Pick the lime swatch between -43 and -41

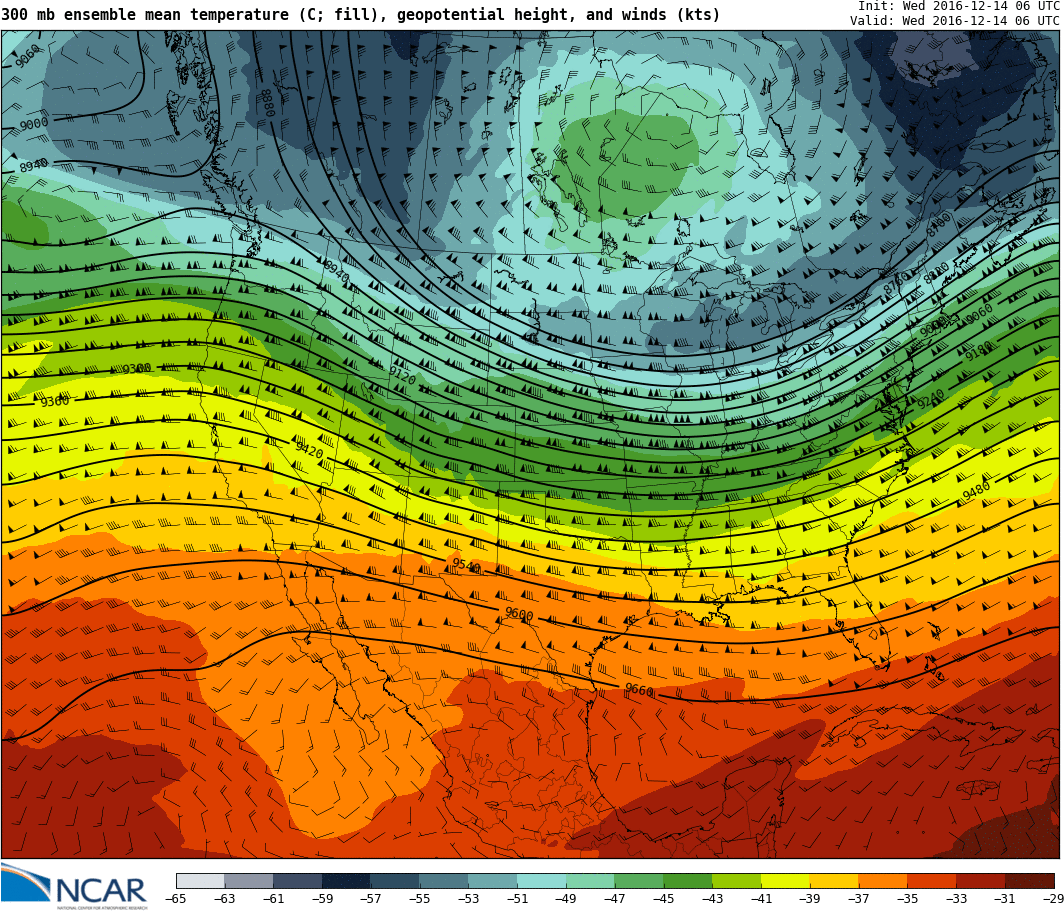[737, 880]
